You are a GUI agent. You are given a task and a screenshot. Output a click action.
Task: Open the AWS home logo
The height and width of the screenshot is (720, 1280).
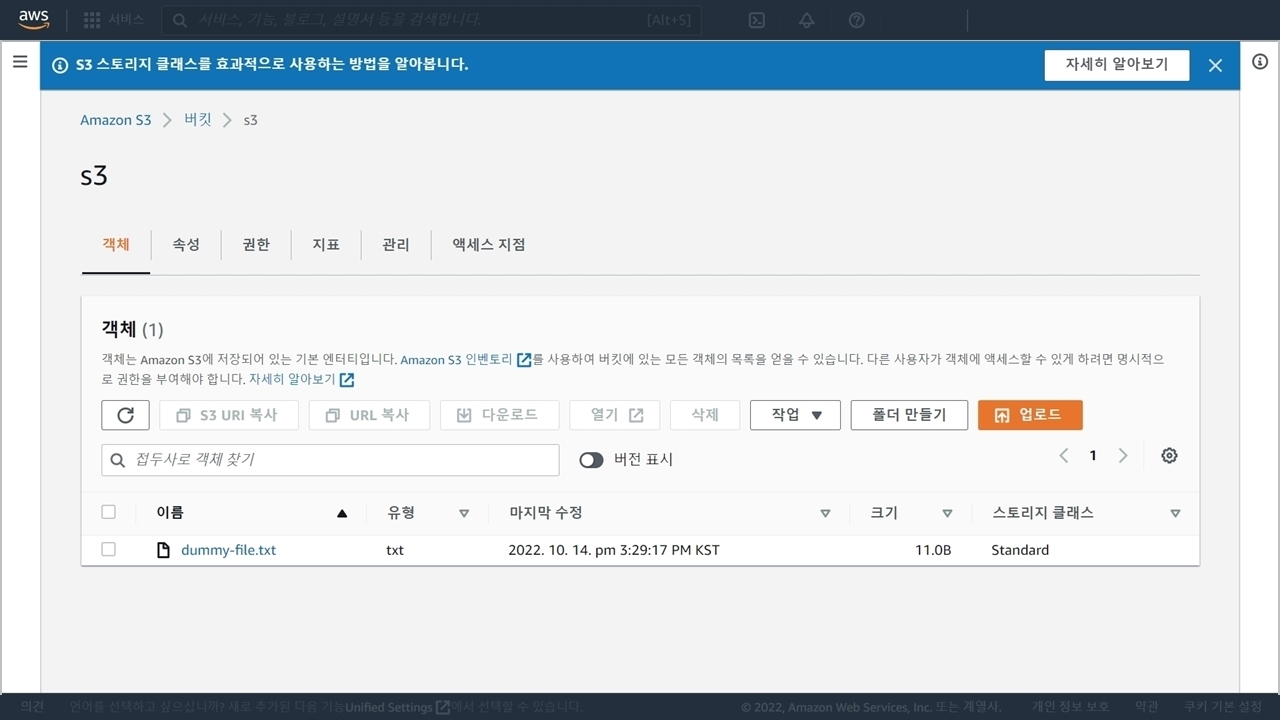point(33,20)
